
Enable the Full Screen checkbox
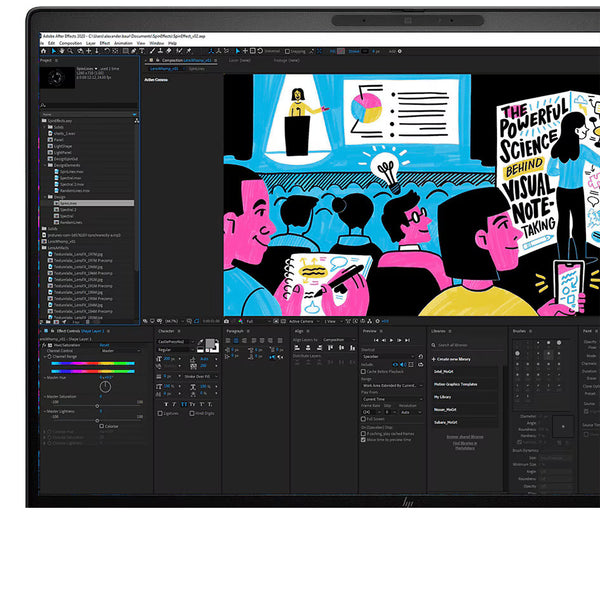click(363, 419)
